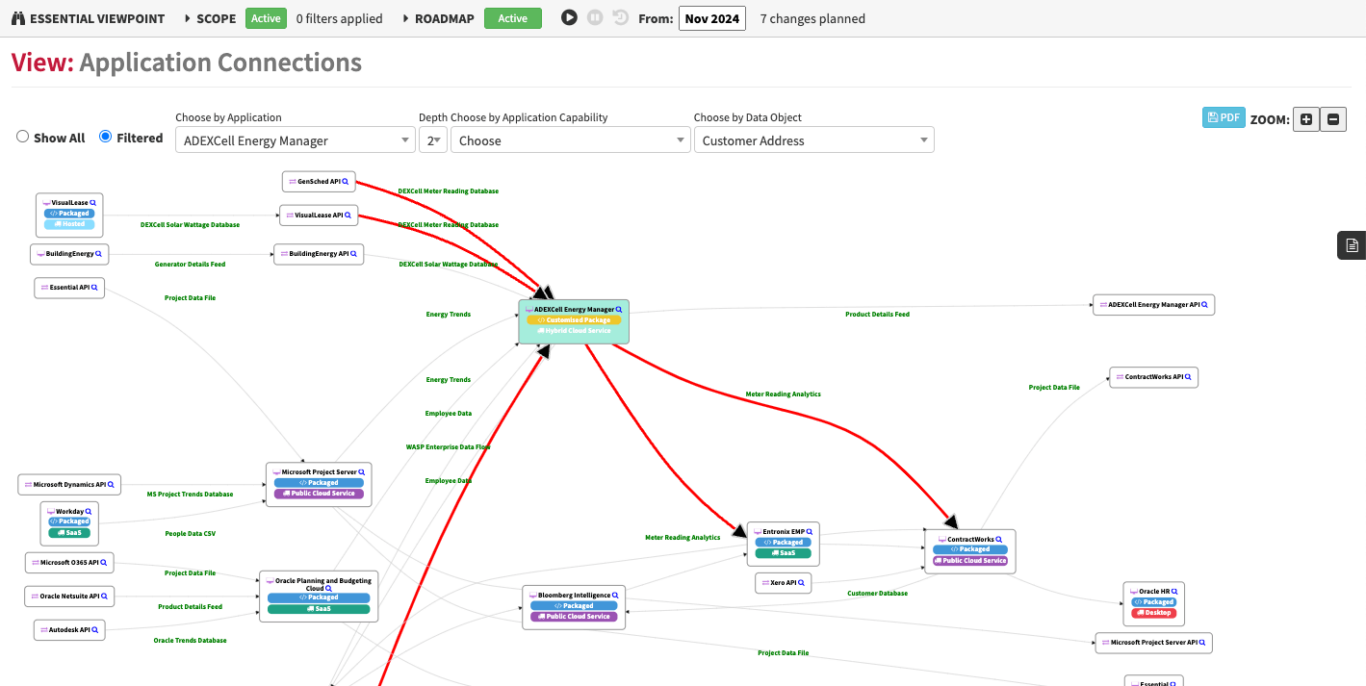Click the Essential Viewpoint binoculars icon
Screen dimensions: 1366x686
click(19, 18)
